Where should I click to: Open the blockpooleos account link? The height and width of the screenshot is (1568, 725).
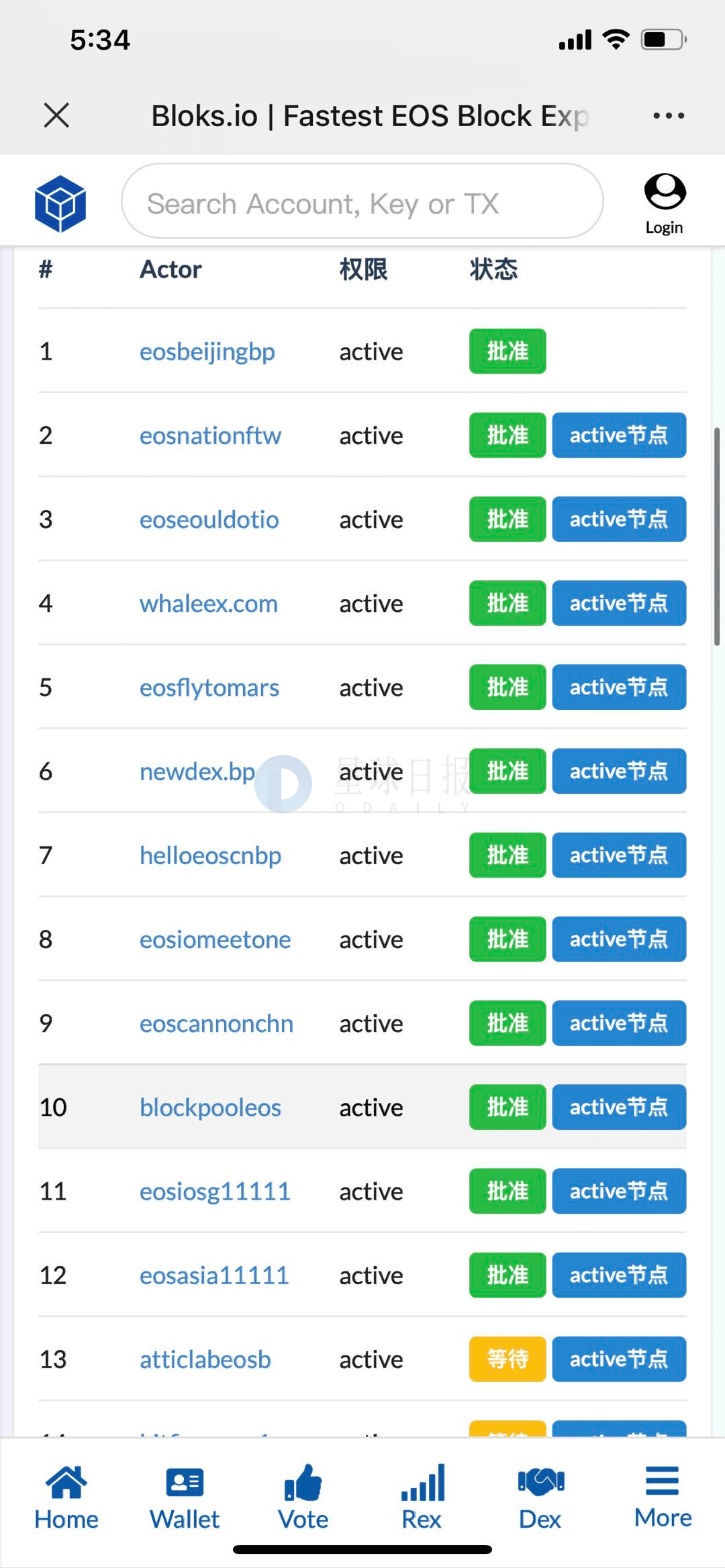(x=210, y=1108)
